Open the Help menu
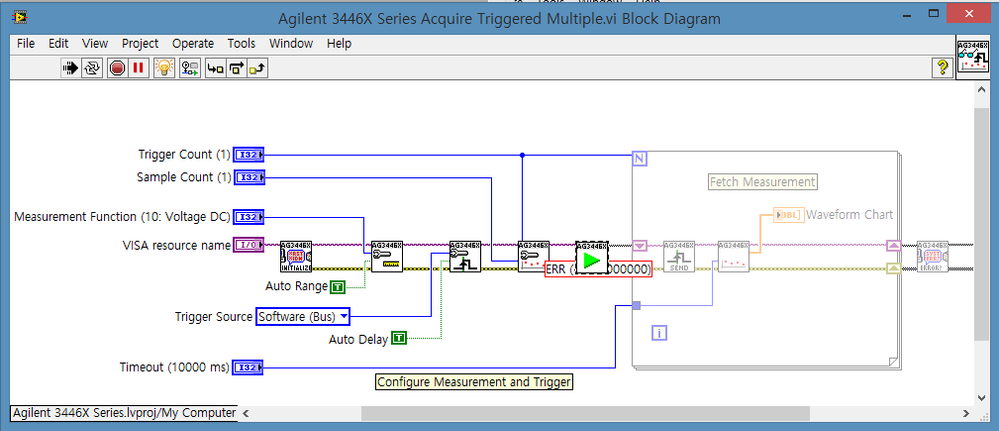Image resolution: width=999 pixels, height=431 pixels. coord(339,43)
